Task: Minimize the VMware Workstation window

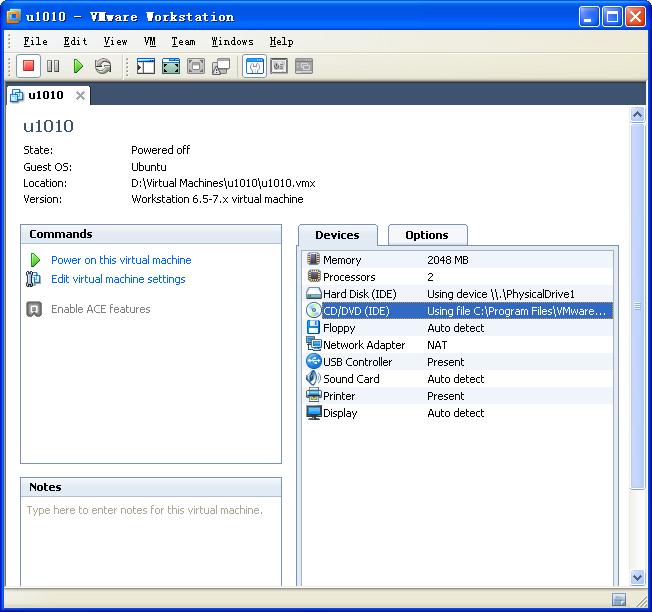Action: [x=589, y=17]
